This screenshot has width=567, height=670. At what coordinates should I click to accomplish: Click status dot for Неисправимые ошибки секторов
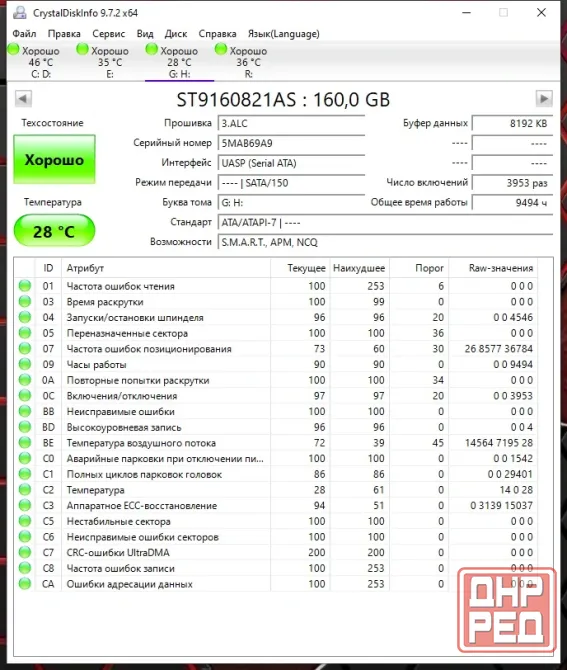tap(25, 536)
